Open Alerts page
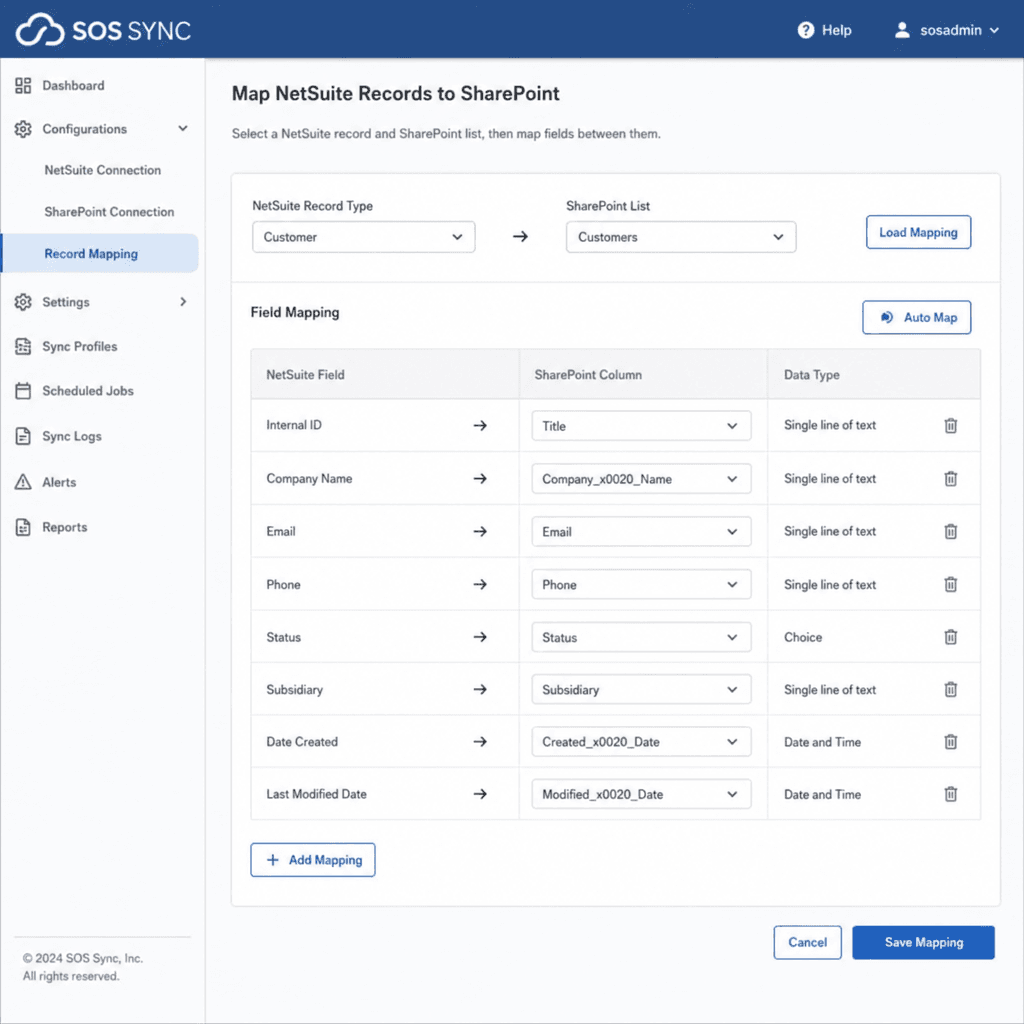The width and height of the screenshot is (1024, 1024). (59, 482)
